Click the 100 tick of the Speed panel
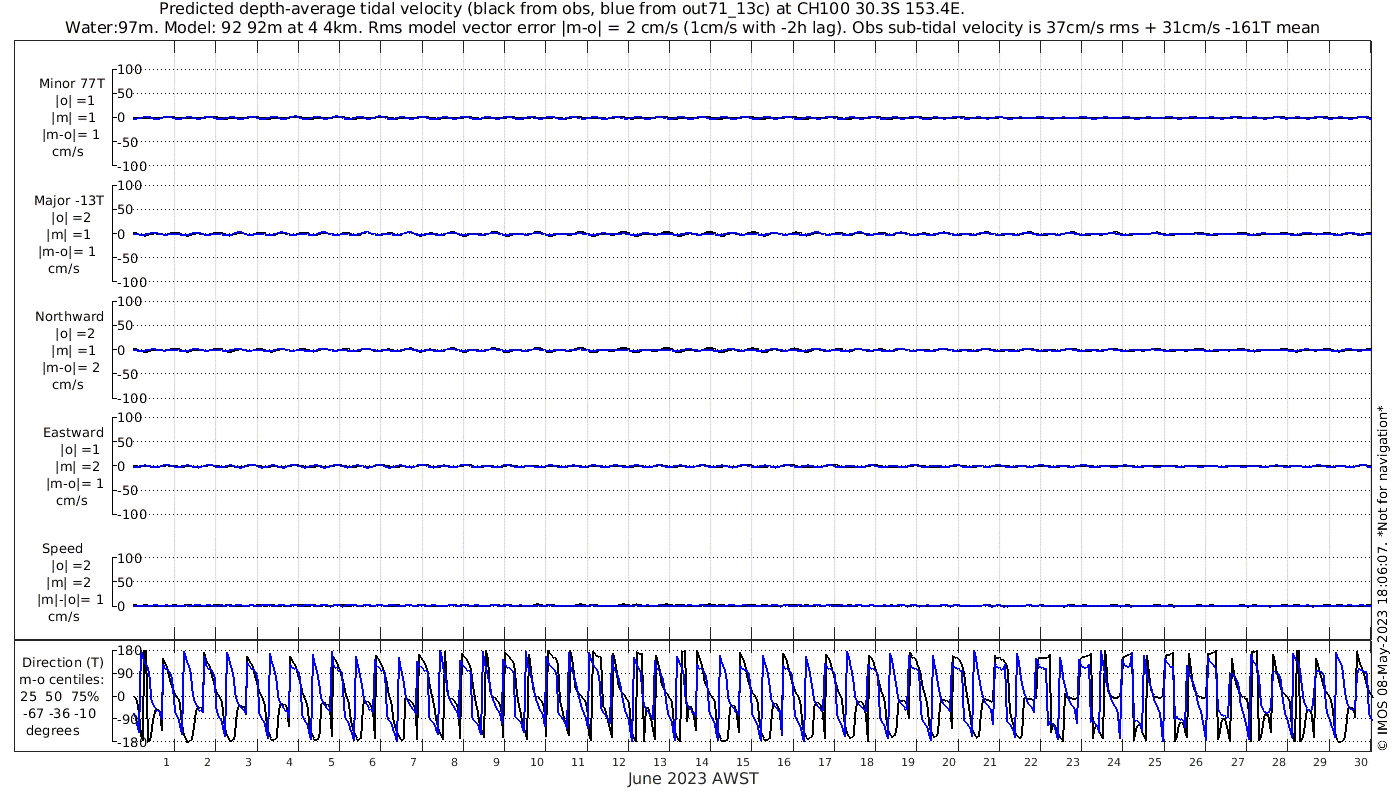This screenshot has width=1400, height=800. (x=132, y=557)
